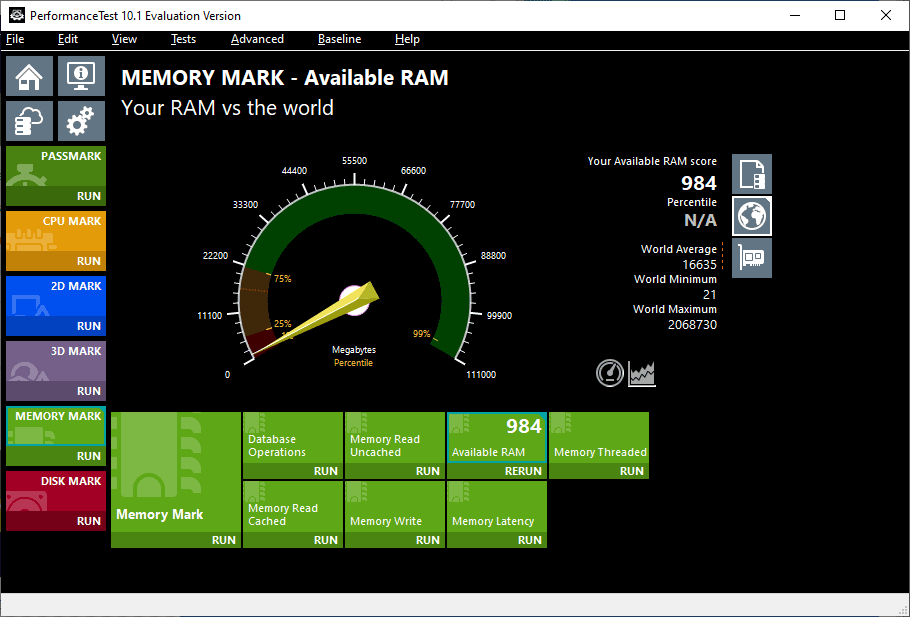This screenshot has height=617, width=910.
Task: Click the large 984 score beside the gauge
Action: 699,183
